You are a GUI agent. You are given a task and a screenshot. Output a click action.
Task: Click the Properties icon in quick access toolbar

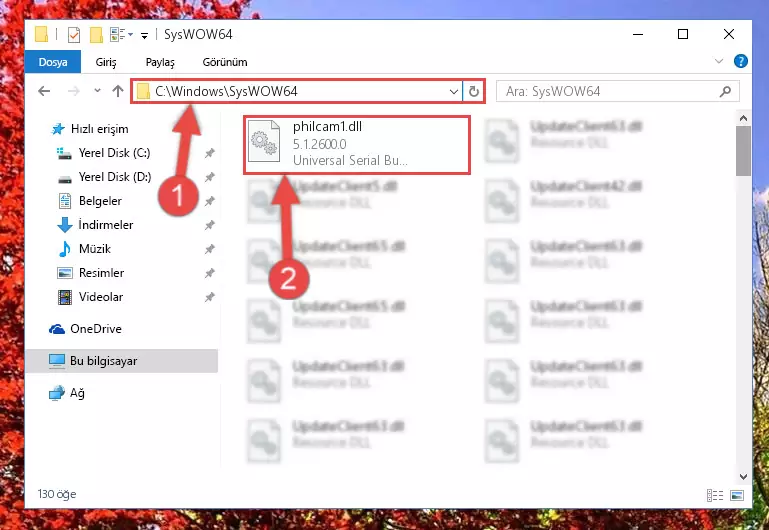(x=74, y=35)
